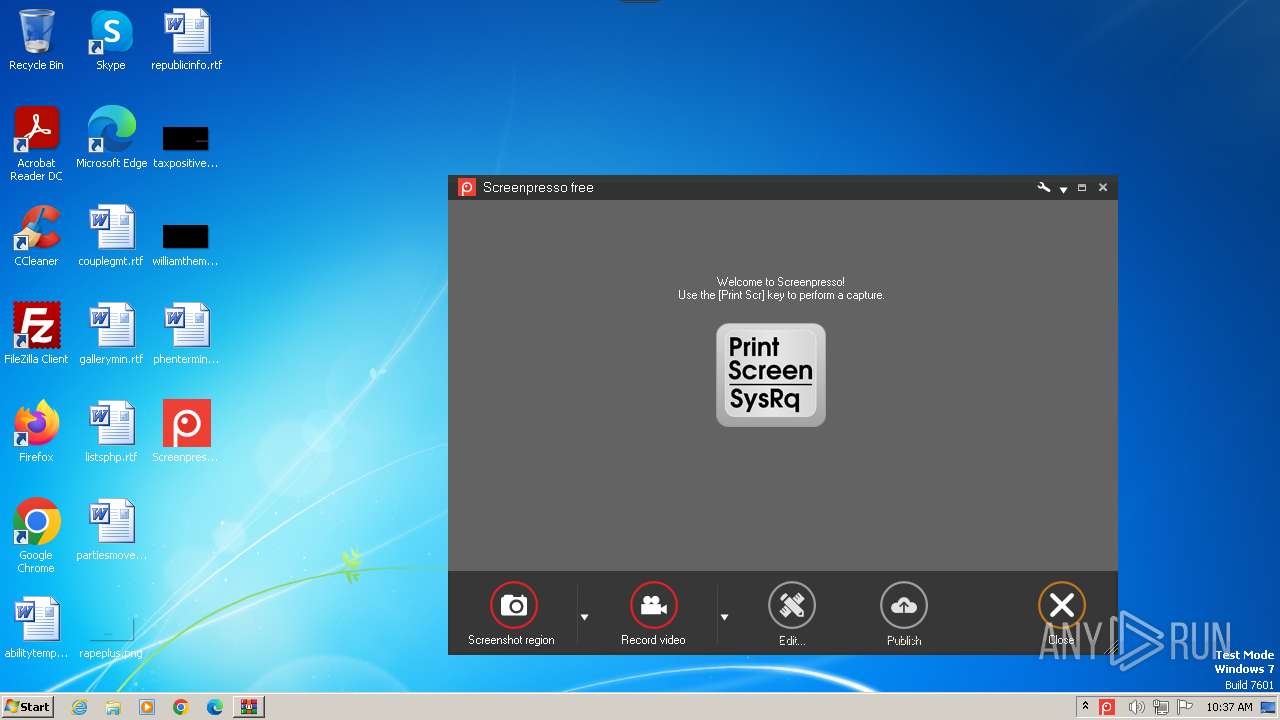This screenshot has height=720, width=1280.
Task: Maximize the Screenpresso window
Action: click(x=1082, y=187)
